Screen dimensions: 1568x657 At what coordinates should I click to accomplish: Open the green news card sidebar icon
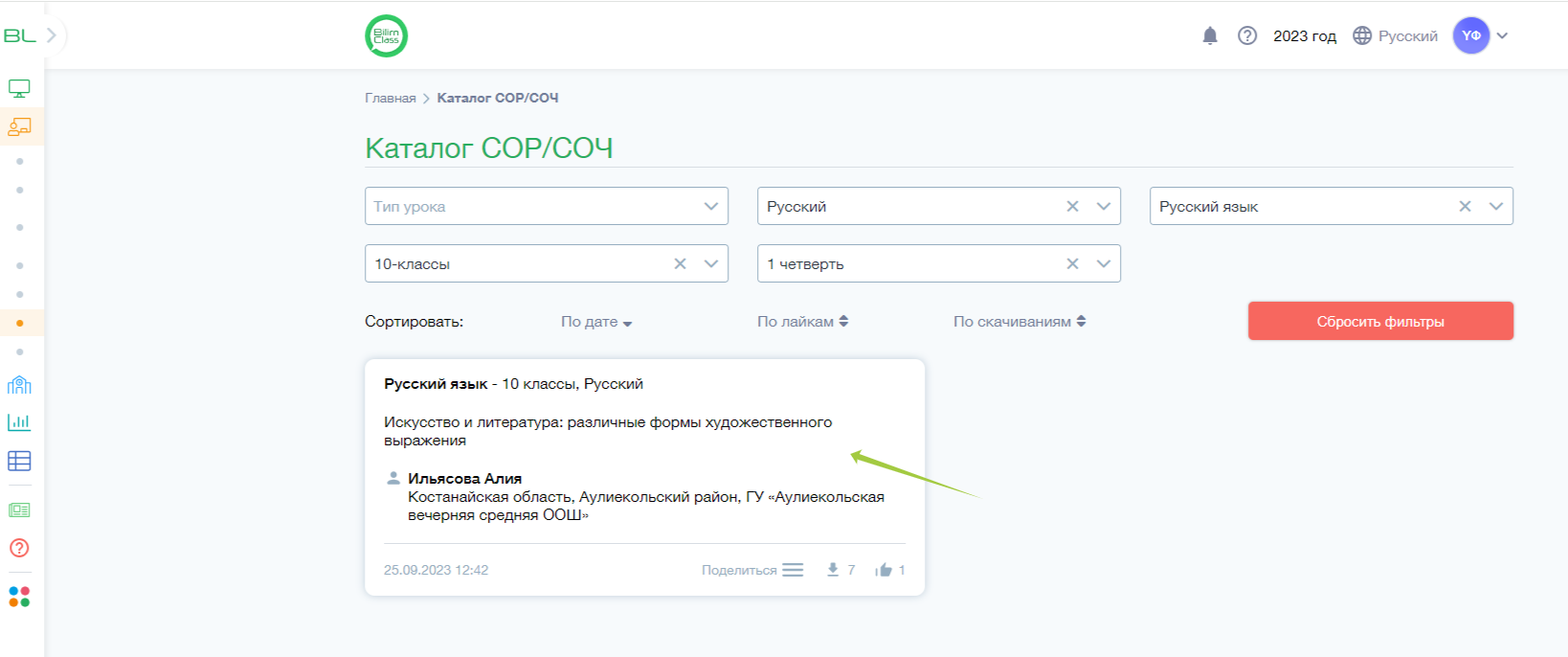(x=19, y=510)
